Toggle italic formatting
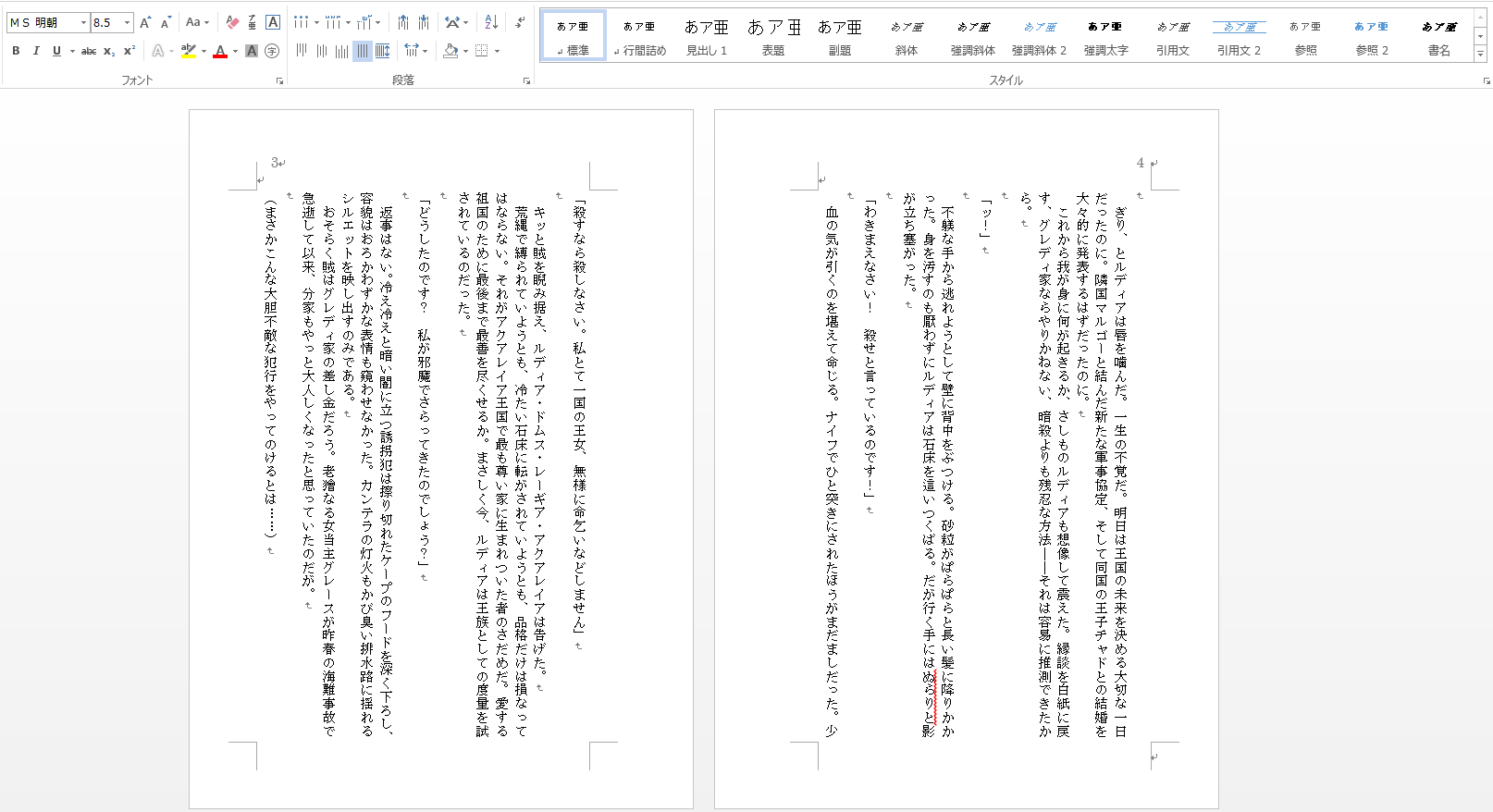 point(36,51)
